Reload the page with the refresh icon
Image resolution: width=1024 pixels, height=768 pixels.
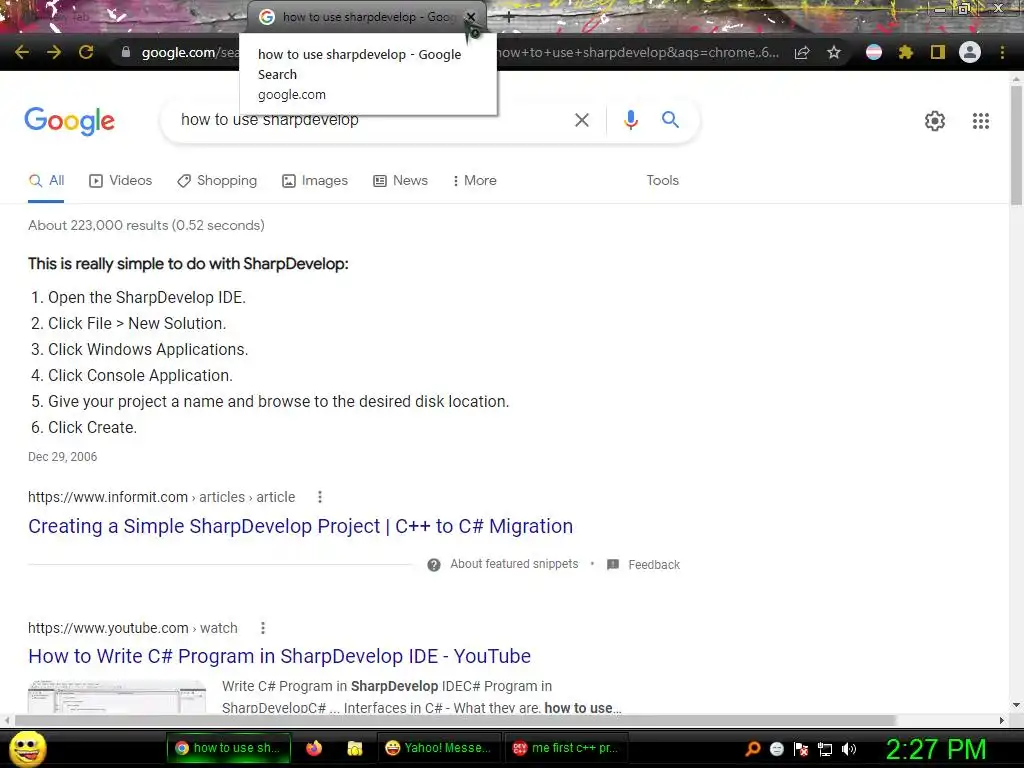(x=86, y=52)
